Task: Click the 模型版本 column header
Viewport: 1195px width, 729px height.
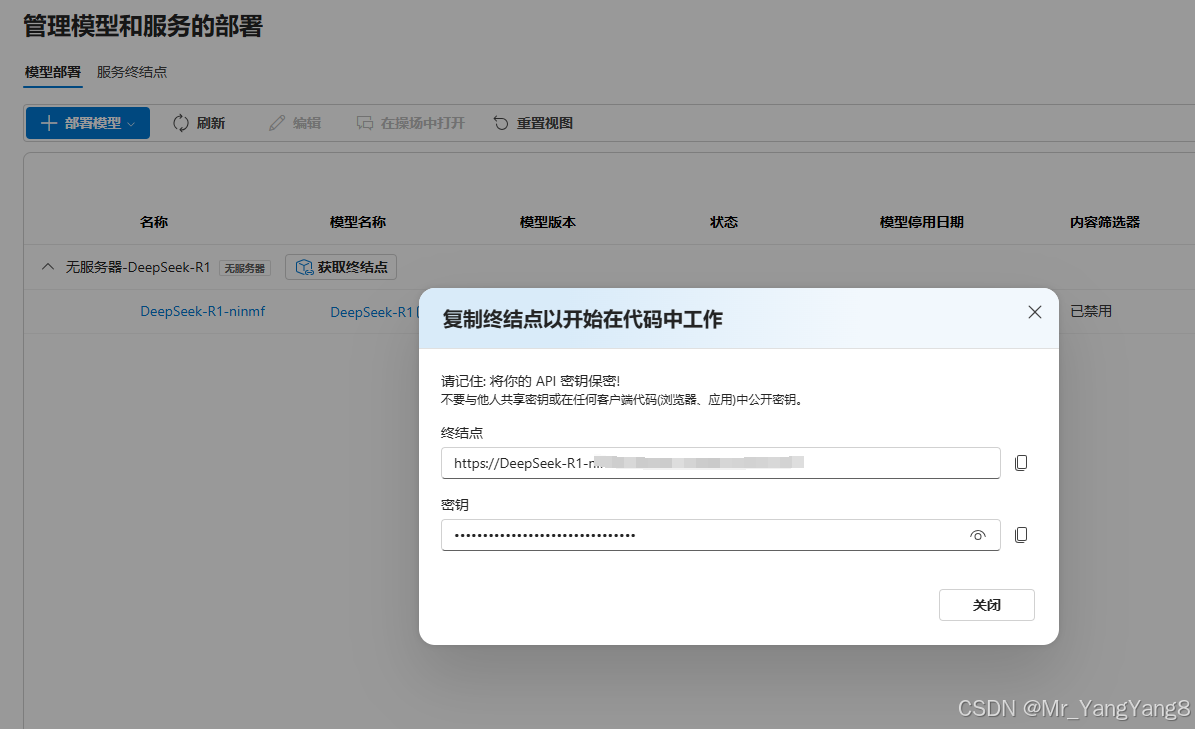Action: tap(547, 222)
